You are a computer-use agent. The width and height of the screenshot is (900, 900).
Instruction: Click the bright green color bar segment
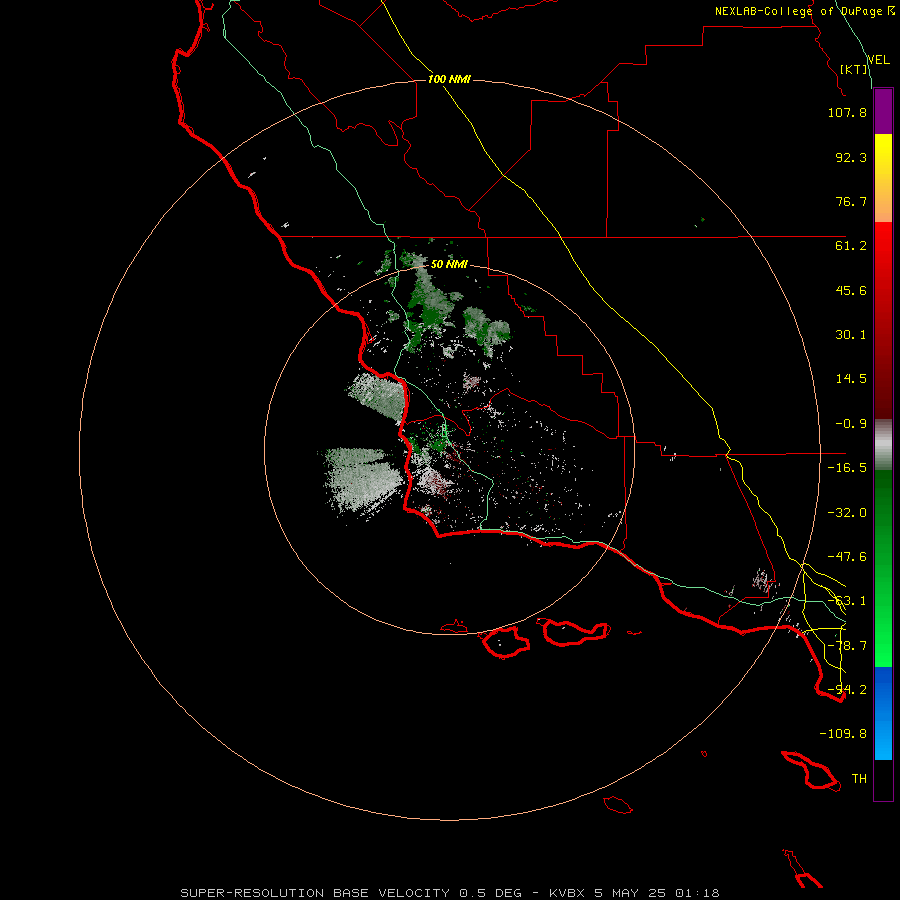pyautogui.click(x=883, y=568)
